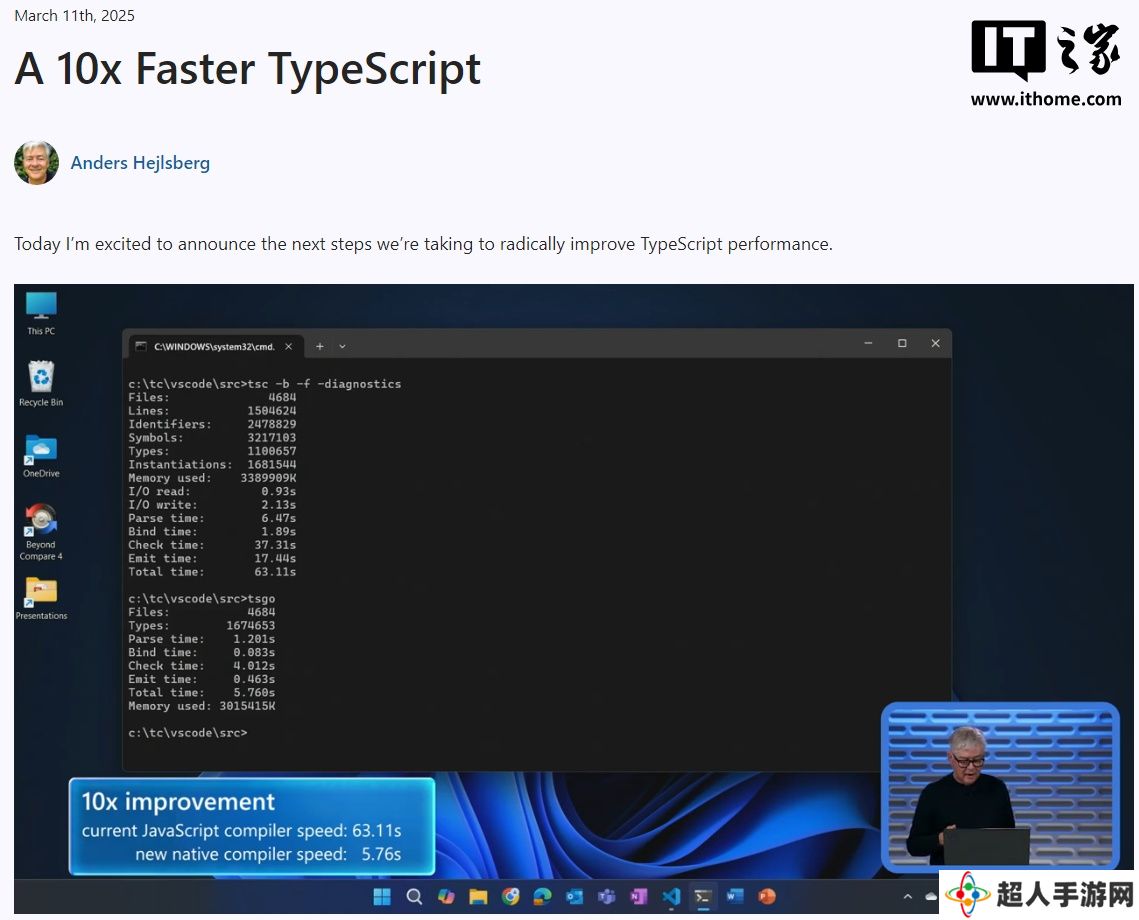Click the tsc -b -f -diagnostics command line
This screenshot has width=1139, height=920.
[x=264, y=383]
